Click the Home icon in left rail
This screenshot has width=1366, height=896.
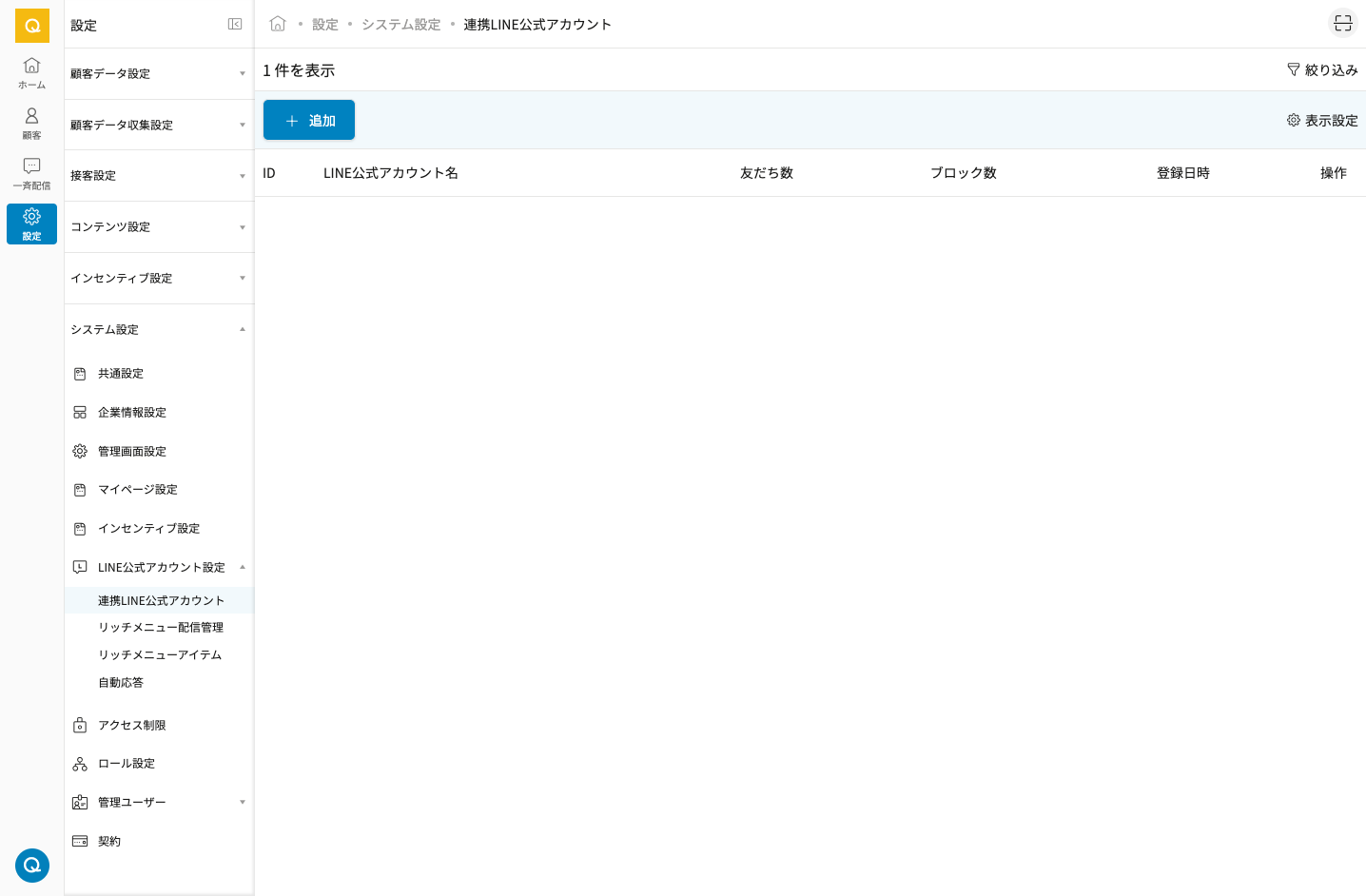[x=31, y=72]
